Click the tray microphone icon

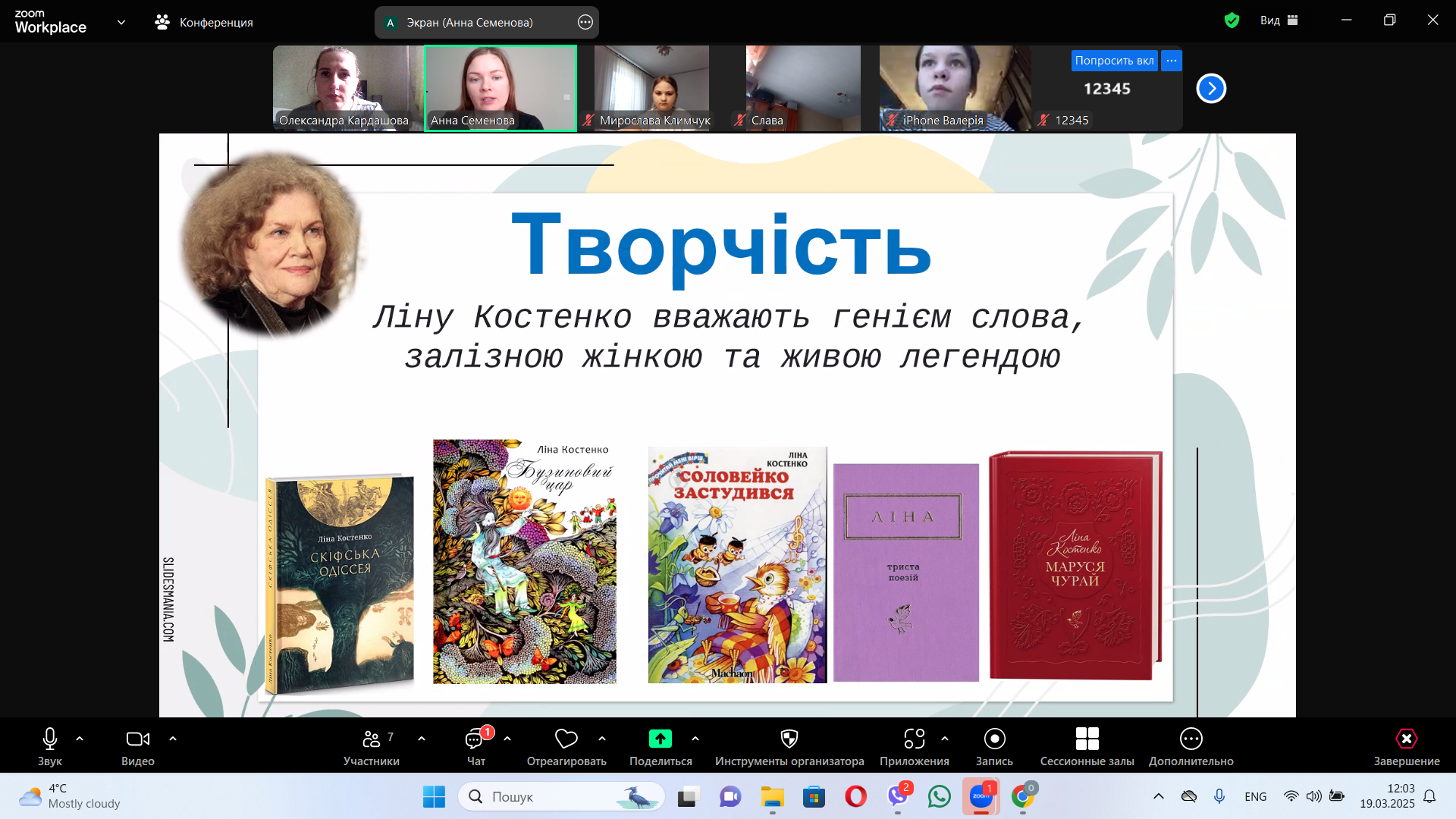tap(1219, 796)
